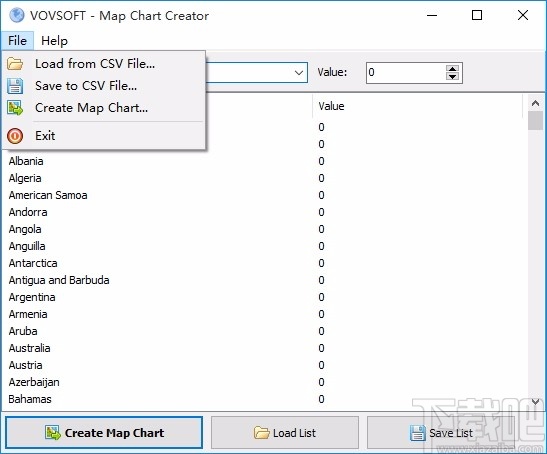The image size is (547, 454).
Task: Click the value 0 in Bahamas row
Action: pyautogui.click(x=321, y=399)
